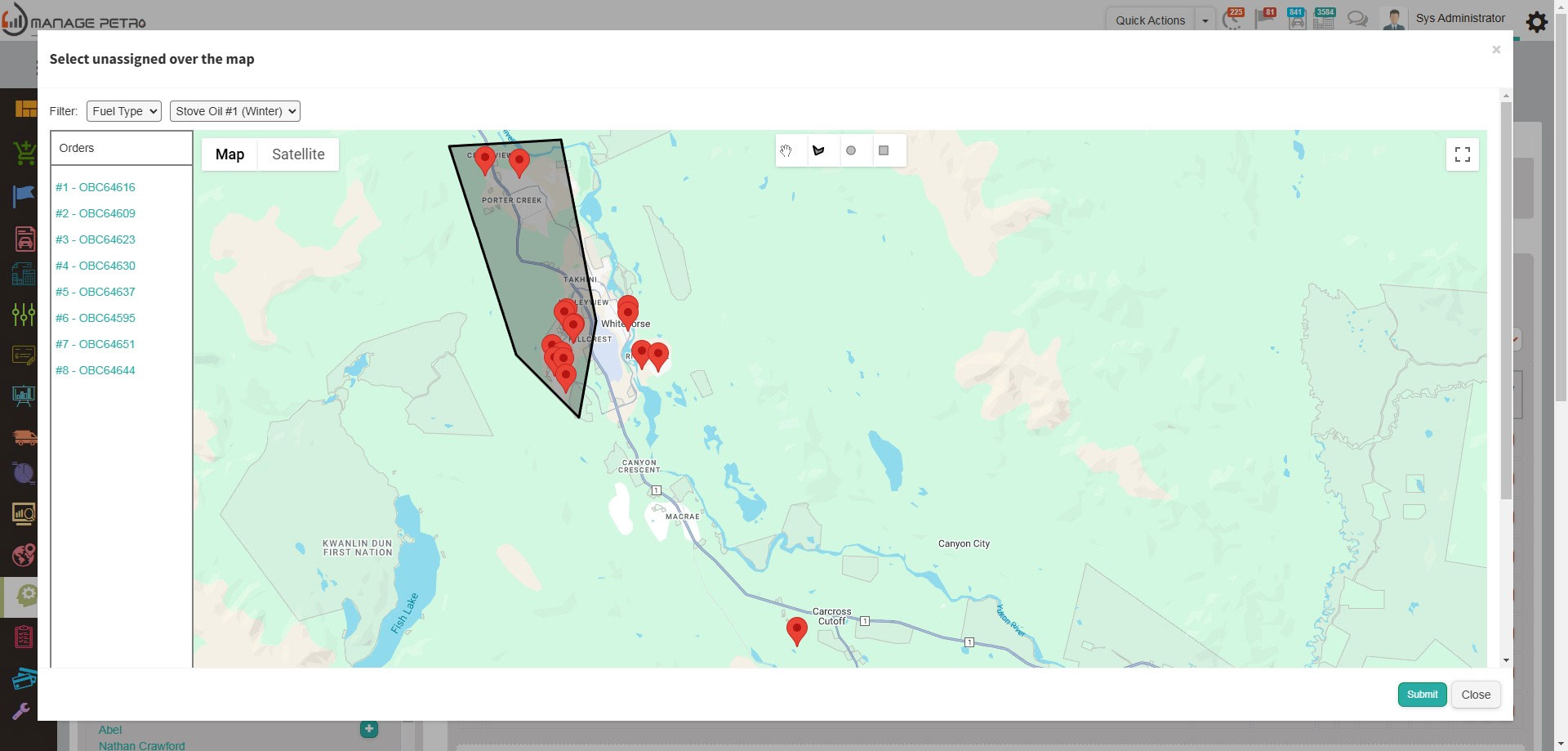Open the shopping cart icon in the sidebar
Viewport: 1568px width, 751px height.
tap(24, 153)
